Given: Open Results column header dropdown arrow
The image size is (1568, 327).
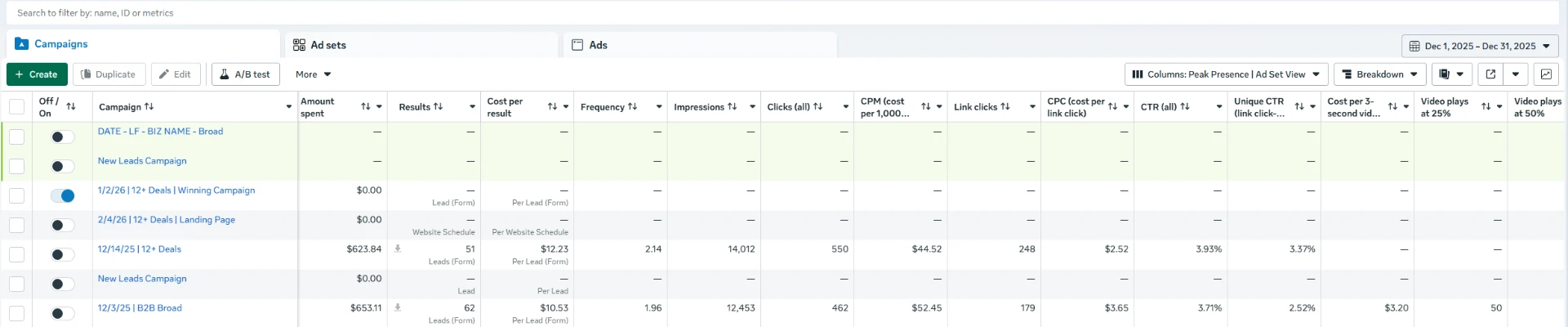Looking at the screenshot, I should tap(472, 107).
